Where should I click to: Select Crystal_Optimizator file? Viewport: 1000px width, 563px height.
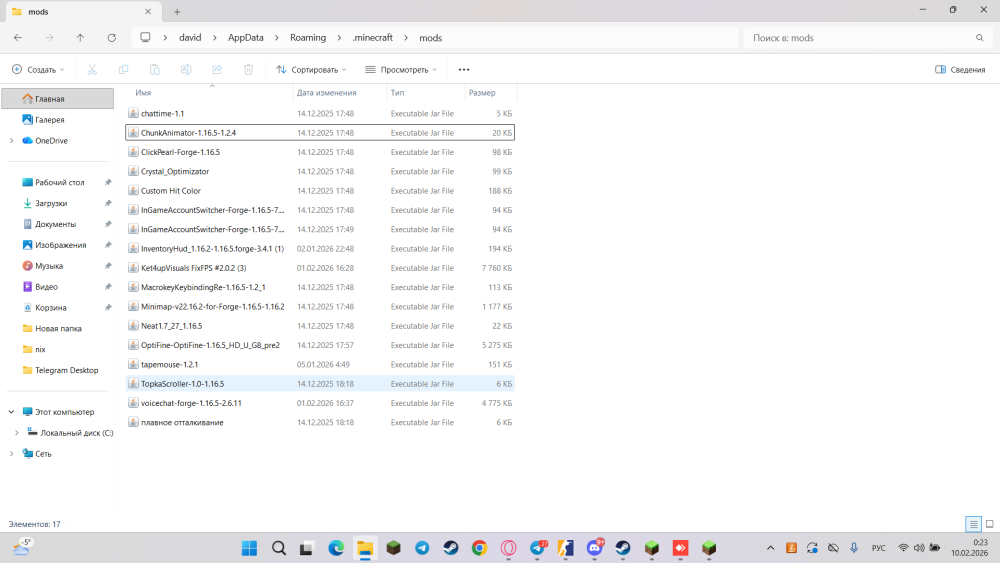click(320, 172)
